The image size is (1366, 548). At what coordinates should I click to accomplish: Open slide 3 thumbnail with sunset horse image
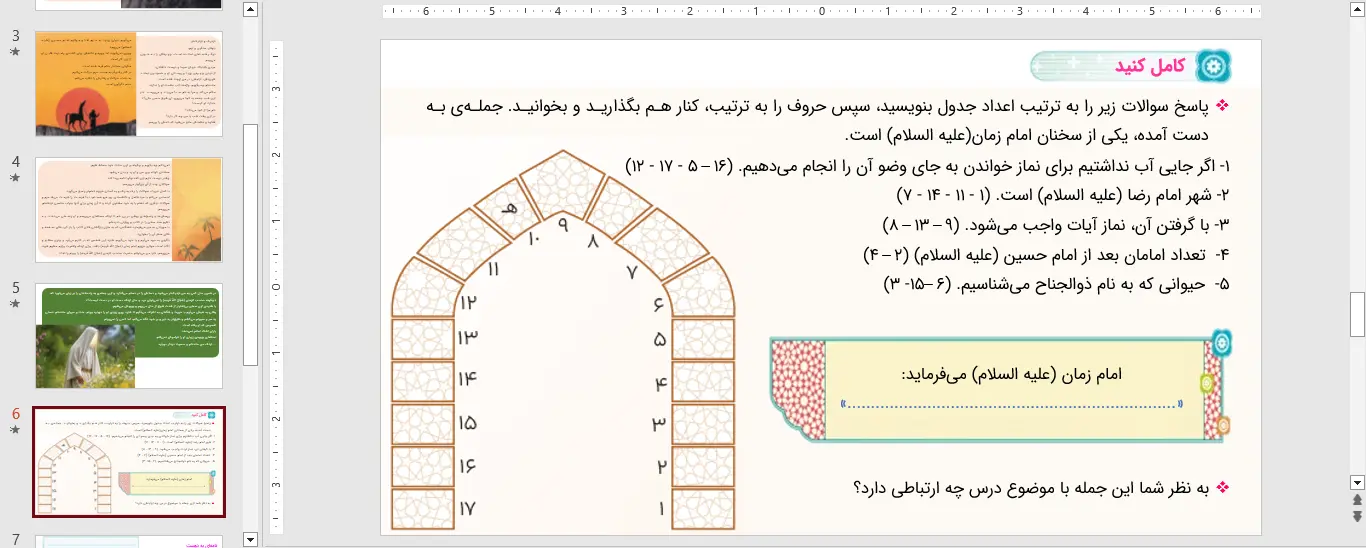(129, 83)
